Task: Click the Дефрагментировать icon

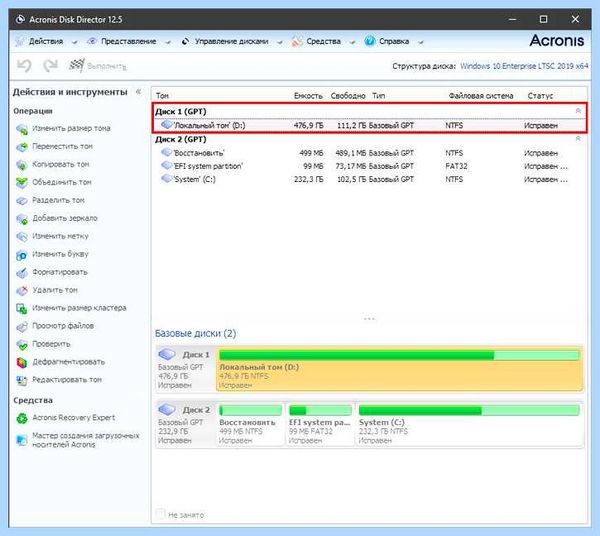Action: (22, 362)
